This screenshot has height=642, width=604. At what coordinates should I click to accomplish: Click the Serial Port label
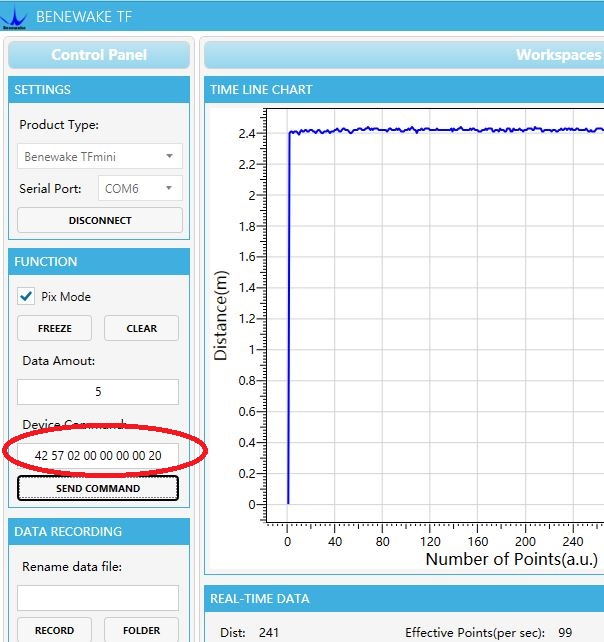coord(50,188)
